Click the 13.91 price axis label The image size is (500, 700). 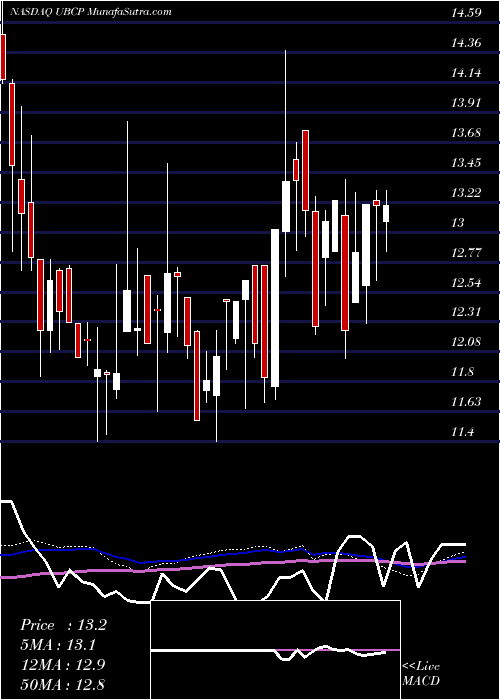pos(466,103)
